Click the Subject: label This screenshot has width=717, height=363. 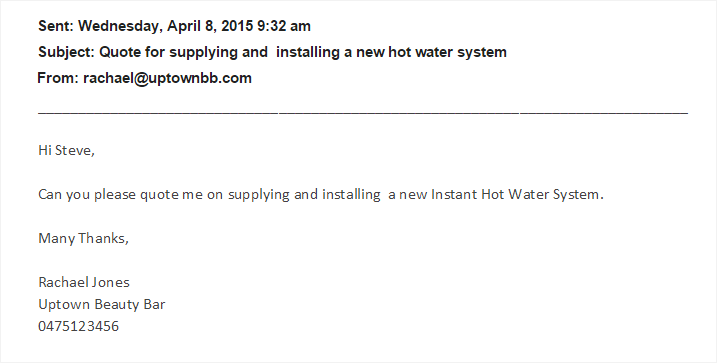coord(66,52)
